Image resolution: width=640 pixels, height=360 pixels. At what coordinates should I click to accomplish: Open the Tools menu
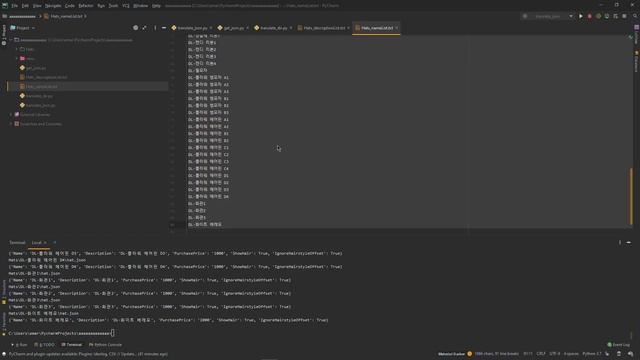[113, 6]
